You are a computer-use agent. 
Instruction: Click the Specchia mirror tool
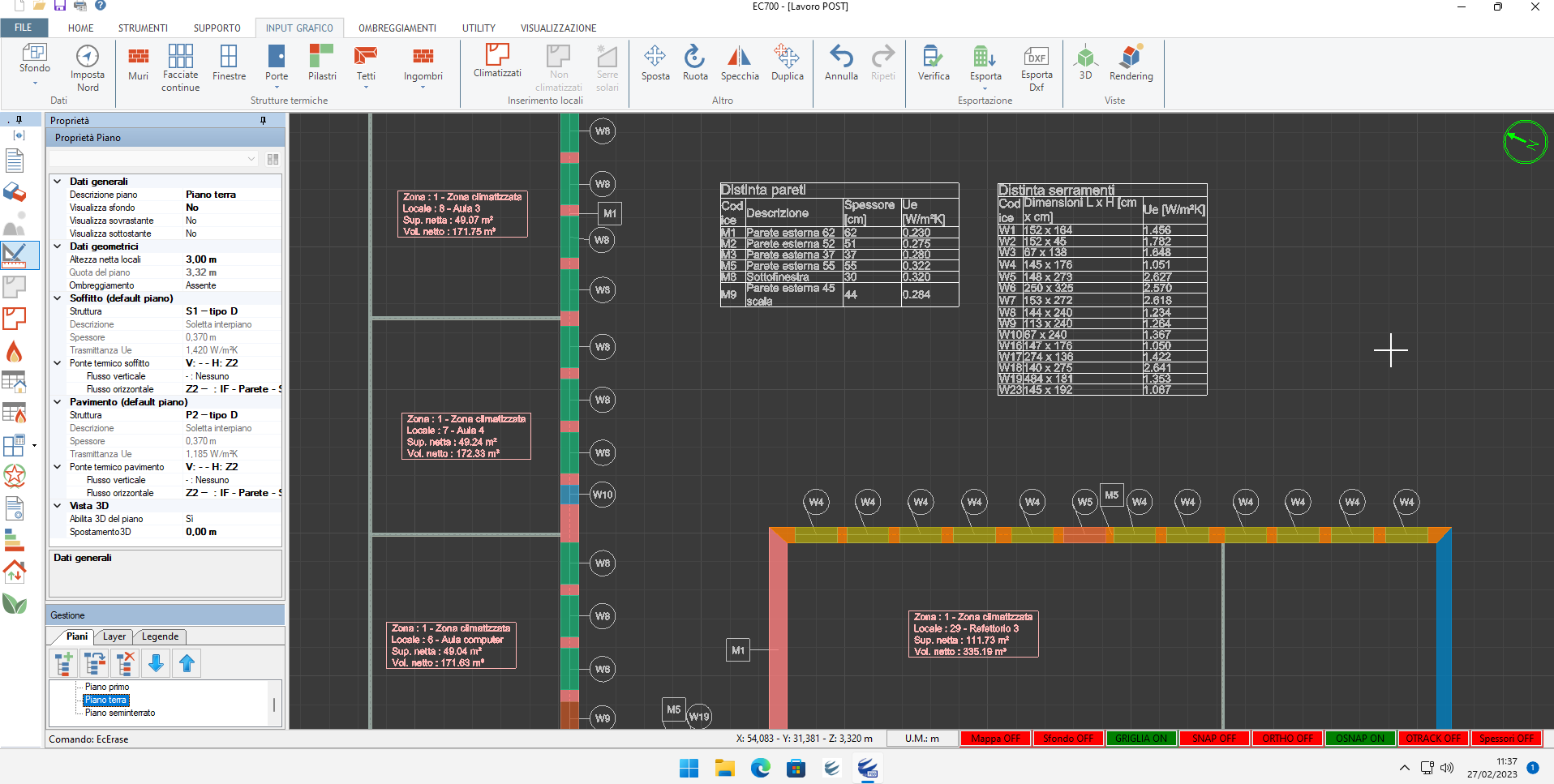(740, 63)
